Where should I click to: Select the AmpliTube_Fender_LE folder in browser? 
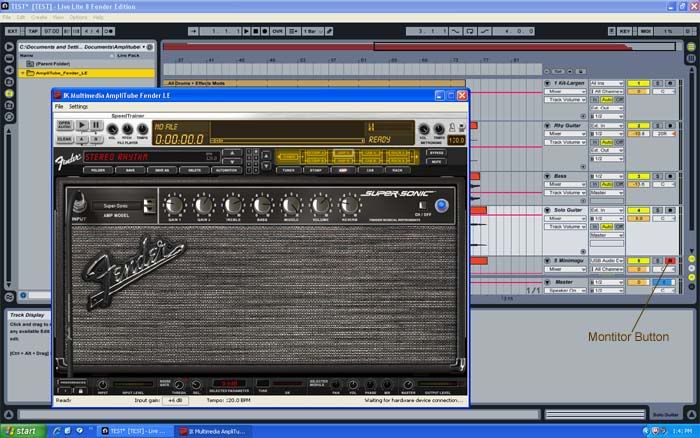tap(87, 73)
